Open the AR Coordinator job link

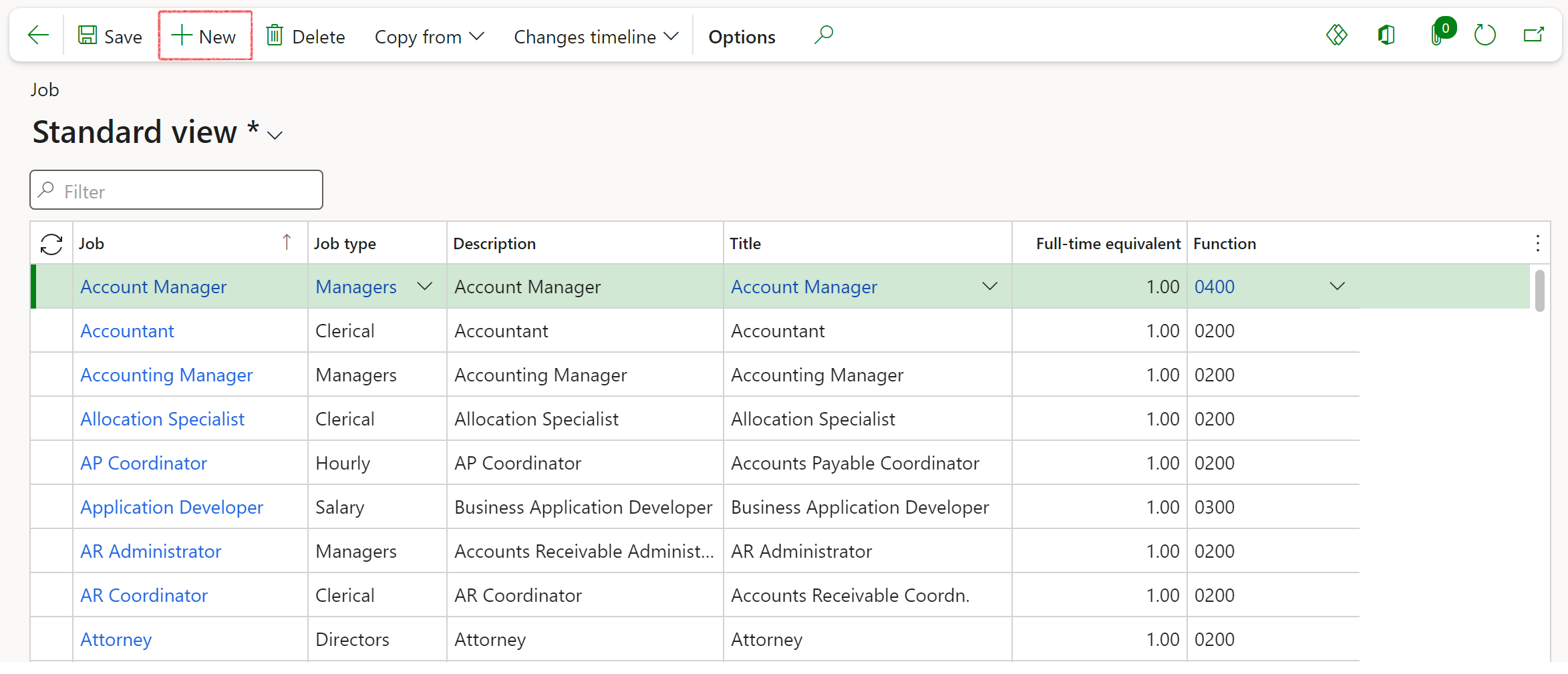click(144, 595)
